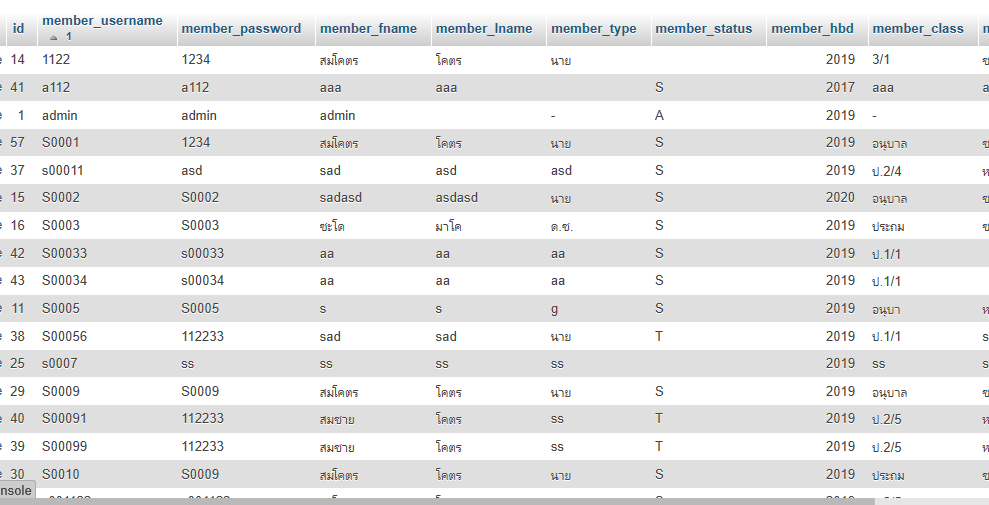The width and height of the screenshot is (989, 505).
Task: Sort table by member_password column
Action: pos(241,29)
